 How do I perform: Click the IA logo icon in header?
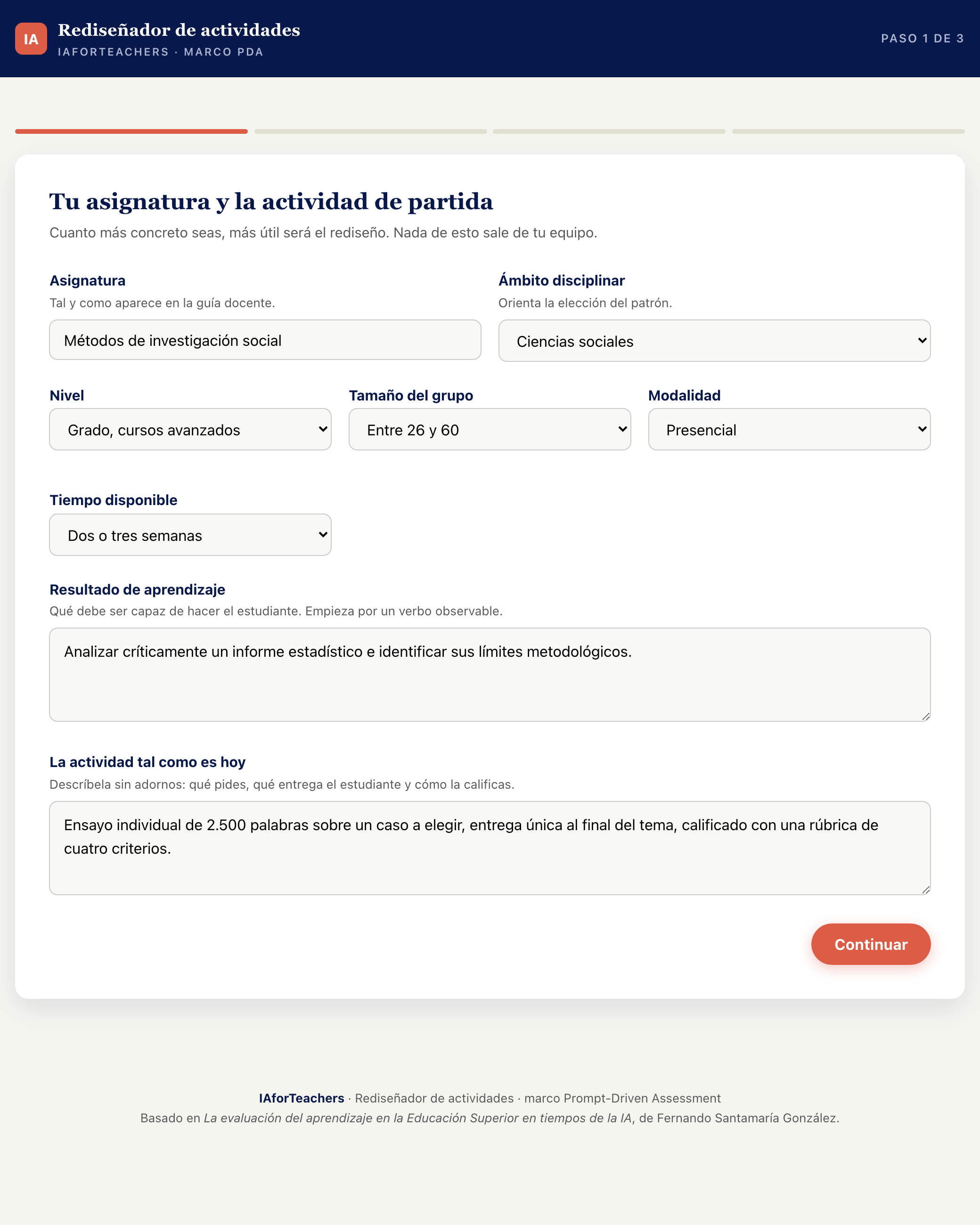(31, 39)
